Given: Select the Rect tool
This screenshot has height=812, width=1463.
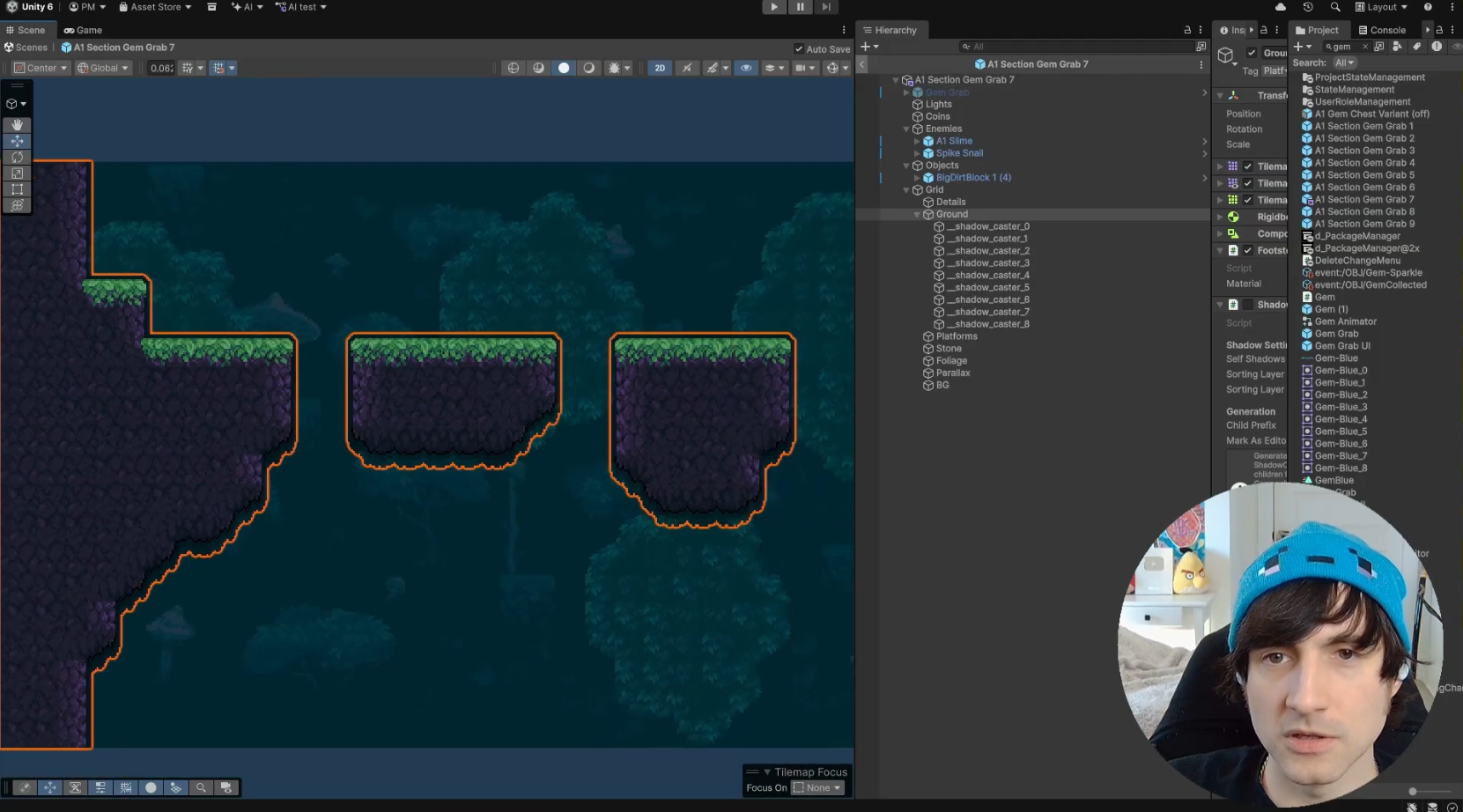Looking at the screenshot, I should click(17, 189).
